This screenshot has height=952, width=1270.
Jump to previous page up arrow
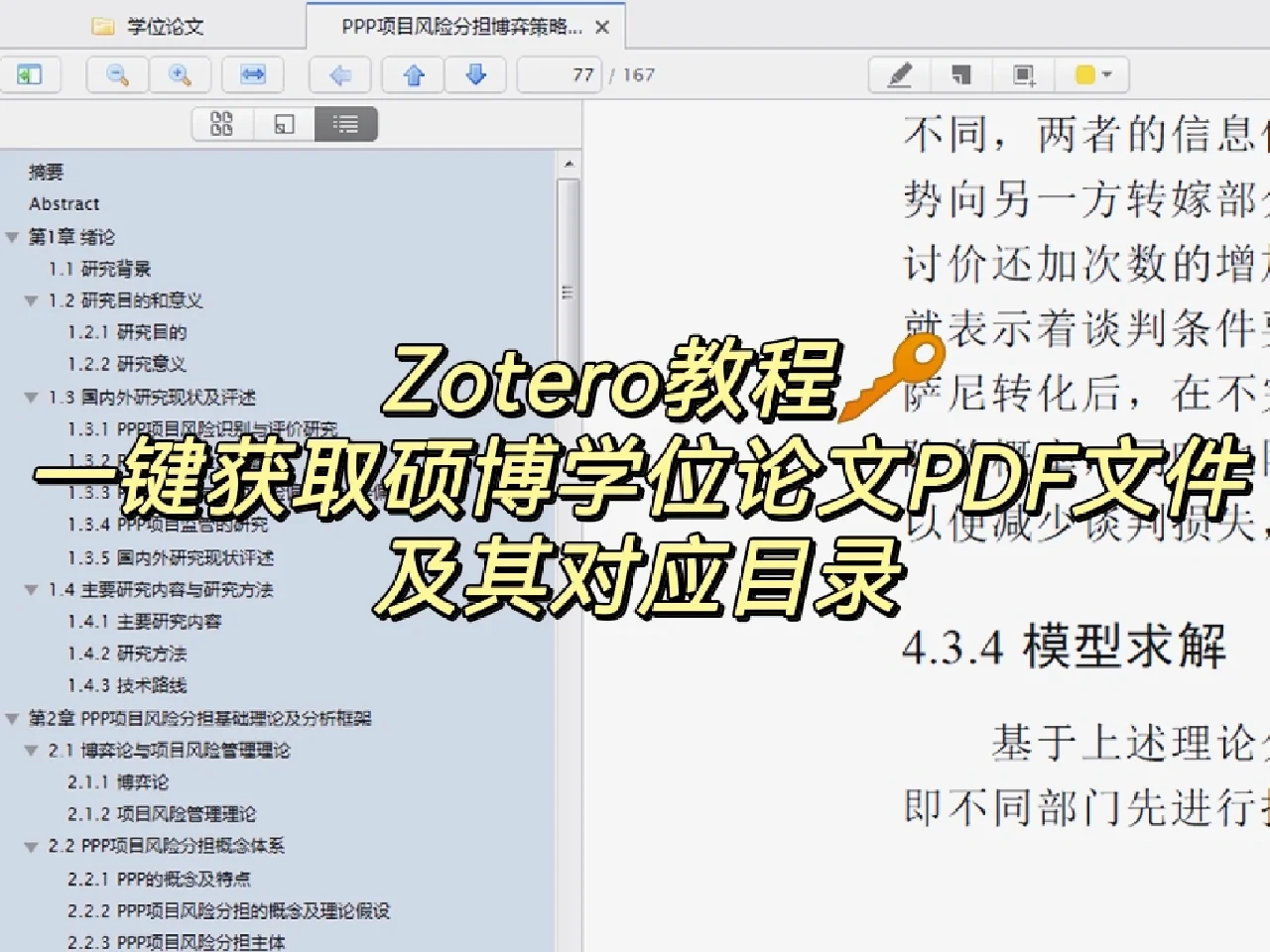click(414, 74)
